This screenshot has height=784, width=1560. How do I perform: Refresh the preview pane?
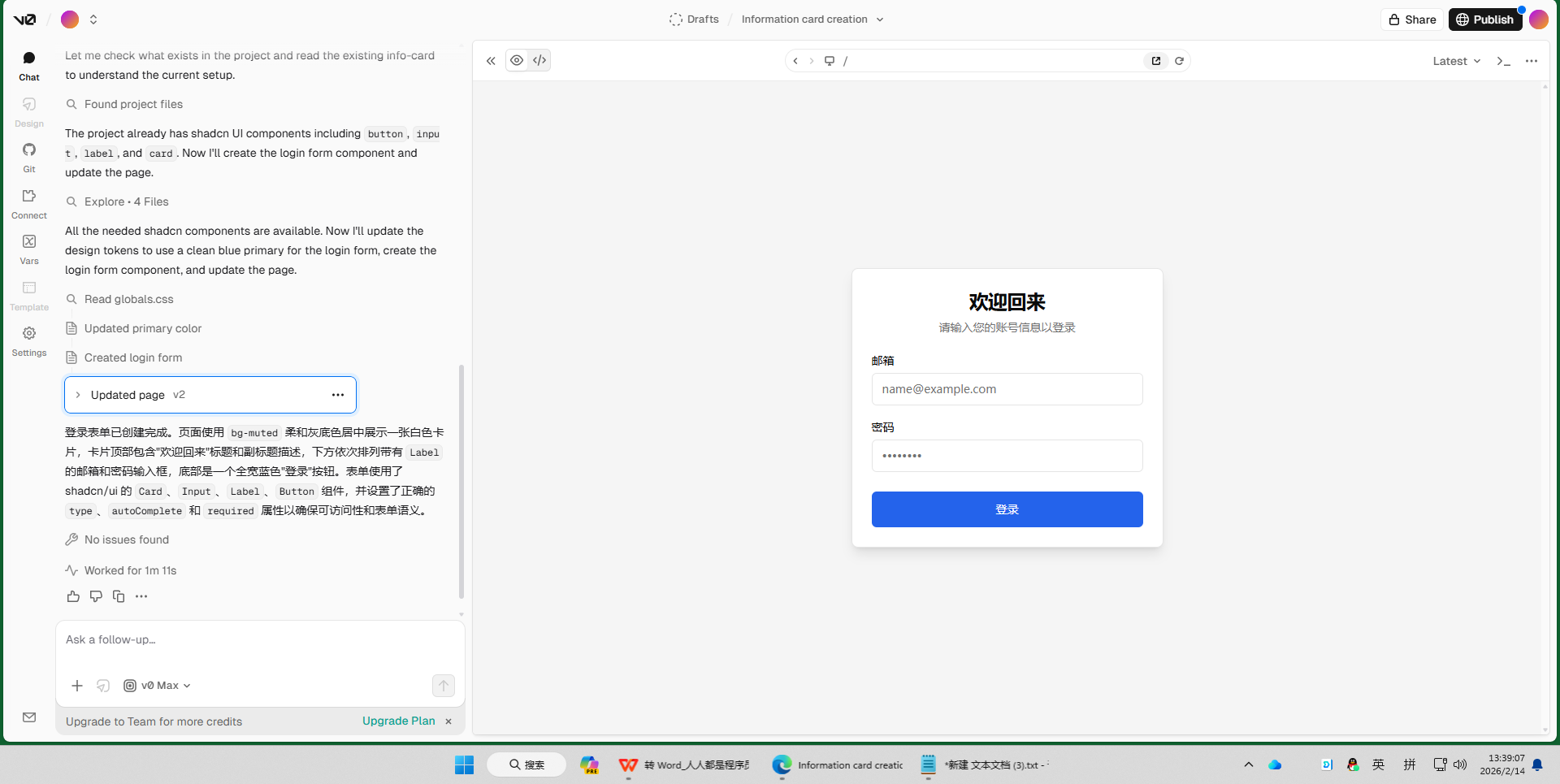(1180, 60)
